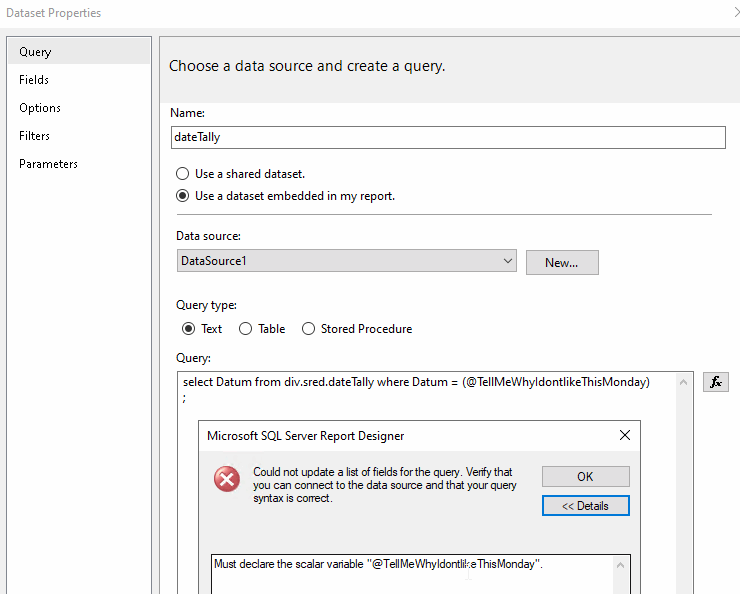Open the Parameters page
Image resolution: width=740 pixels, height=594 pixels.
click(48, 164)
